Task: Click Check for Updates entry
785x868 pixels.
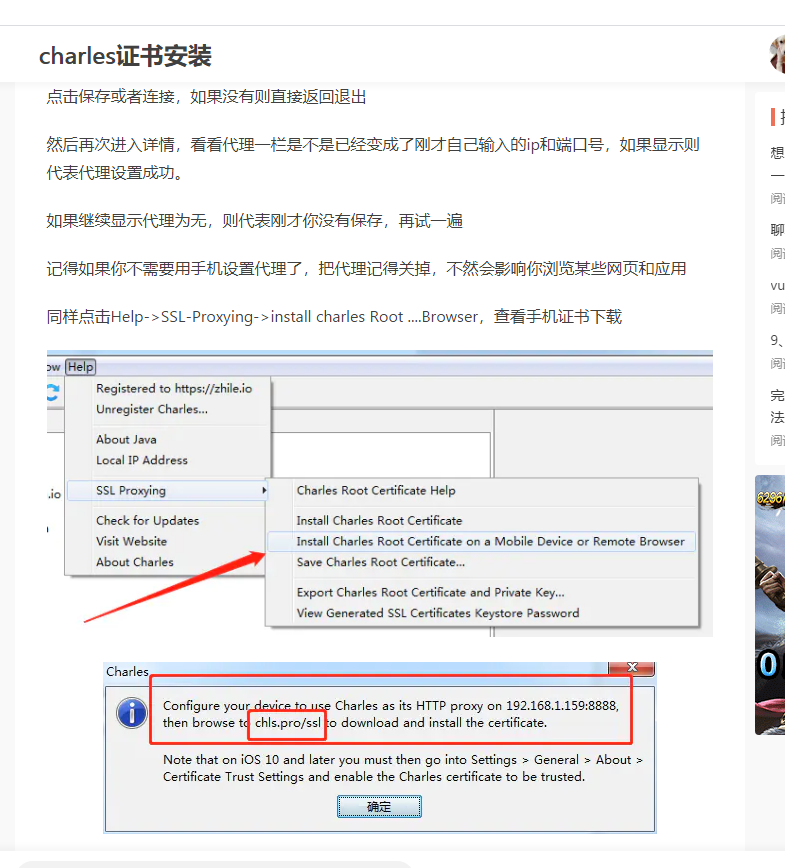Action: click(147, 521)
